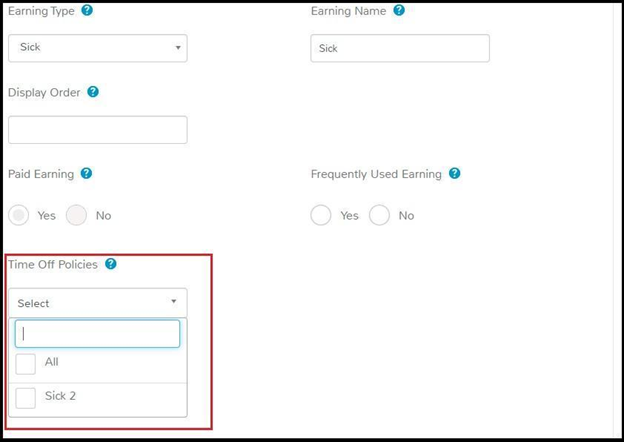Click the Time Off Policies help icon
This screenshot has width=624, height=442.
111,264
